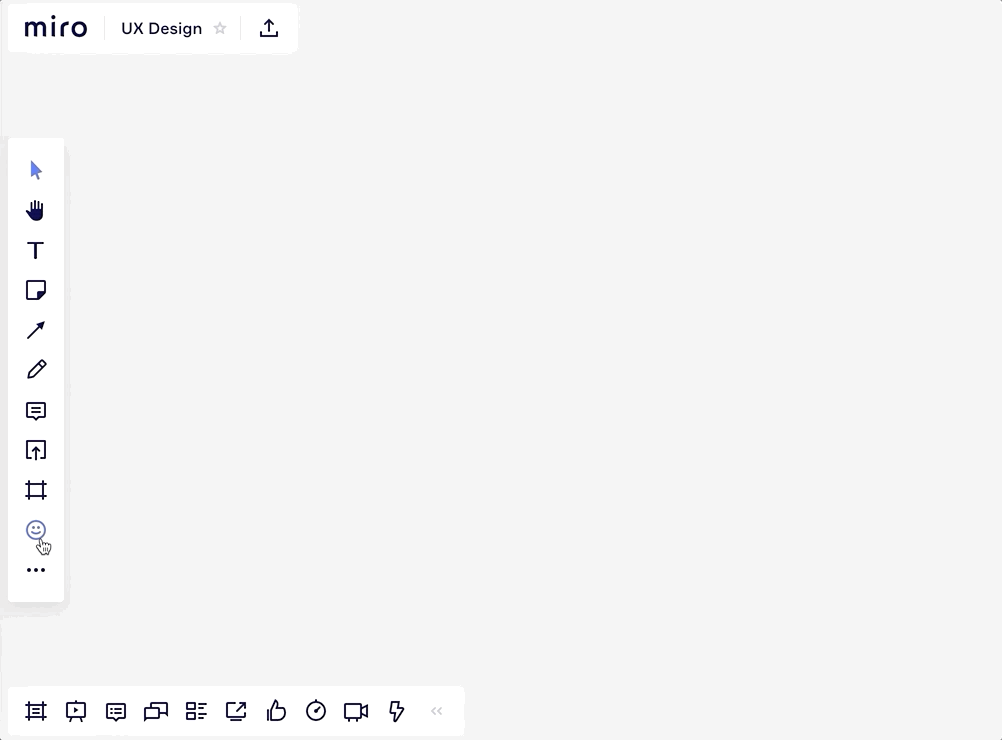Image resolution: width=1002 pixels, height=740 pixels.
Task: Select the cursor selection tool
Action: pos(36,170)
